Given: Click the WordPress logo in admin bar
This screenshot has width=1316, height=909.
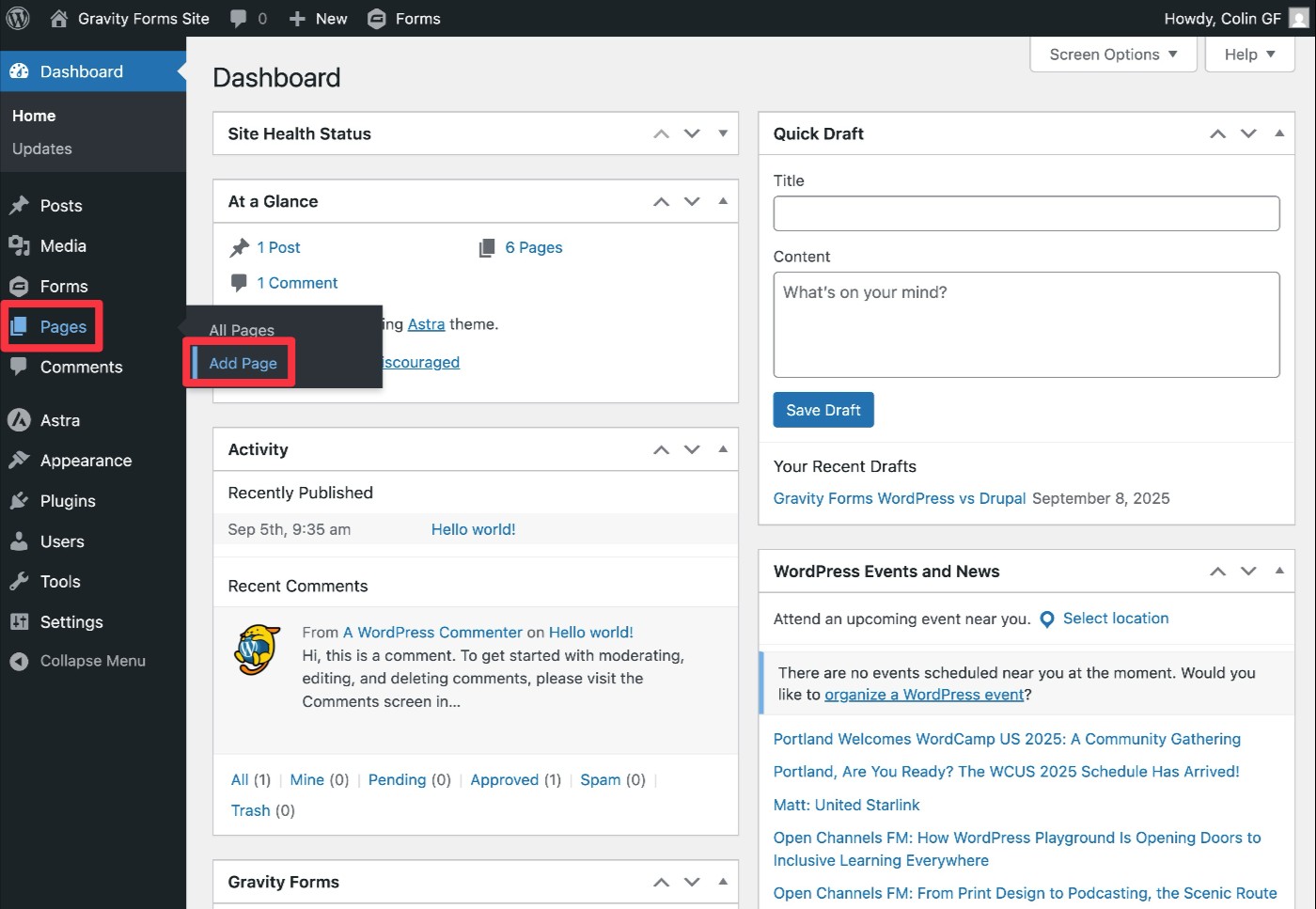Looking at the screenshot, I should point(18,18).
